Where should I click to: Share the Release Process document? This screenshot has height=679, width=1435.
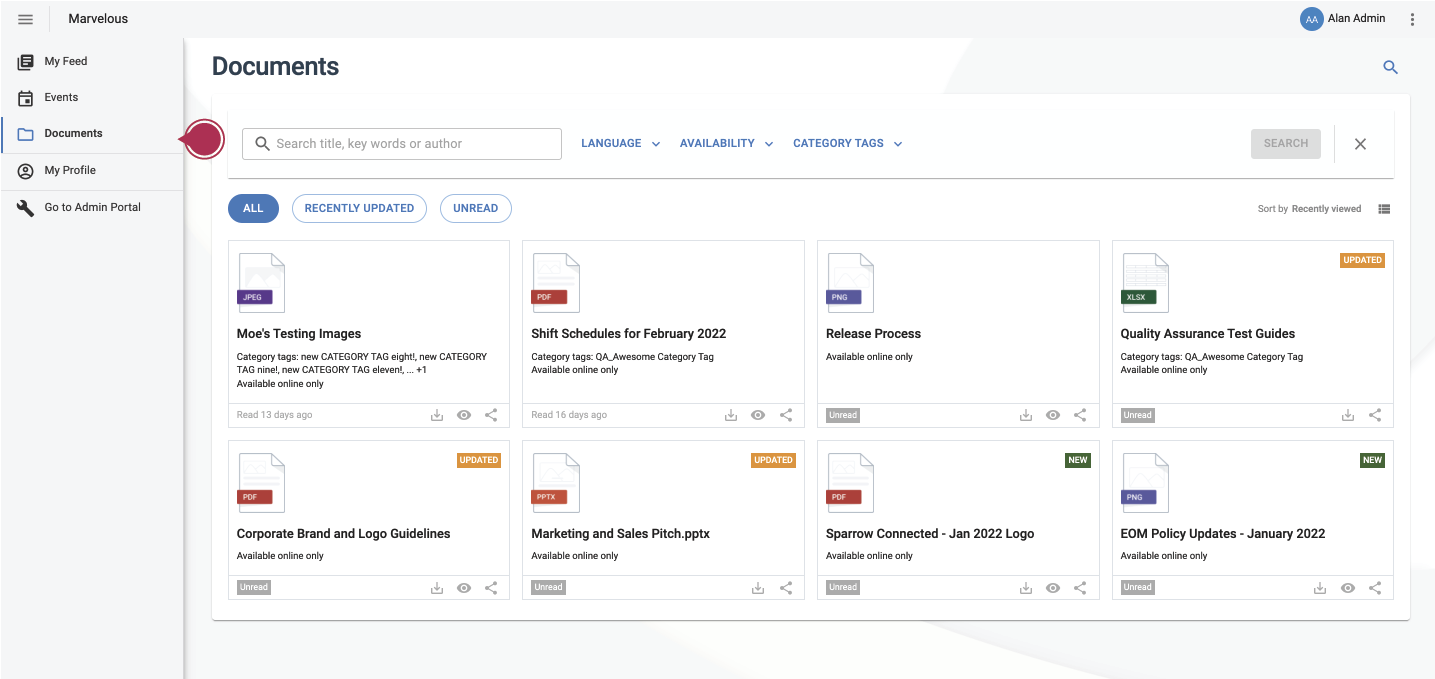pos(1080,415)
